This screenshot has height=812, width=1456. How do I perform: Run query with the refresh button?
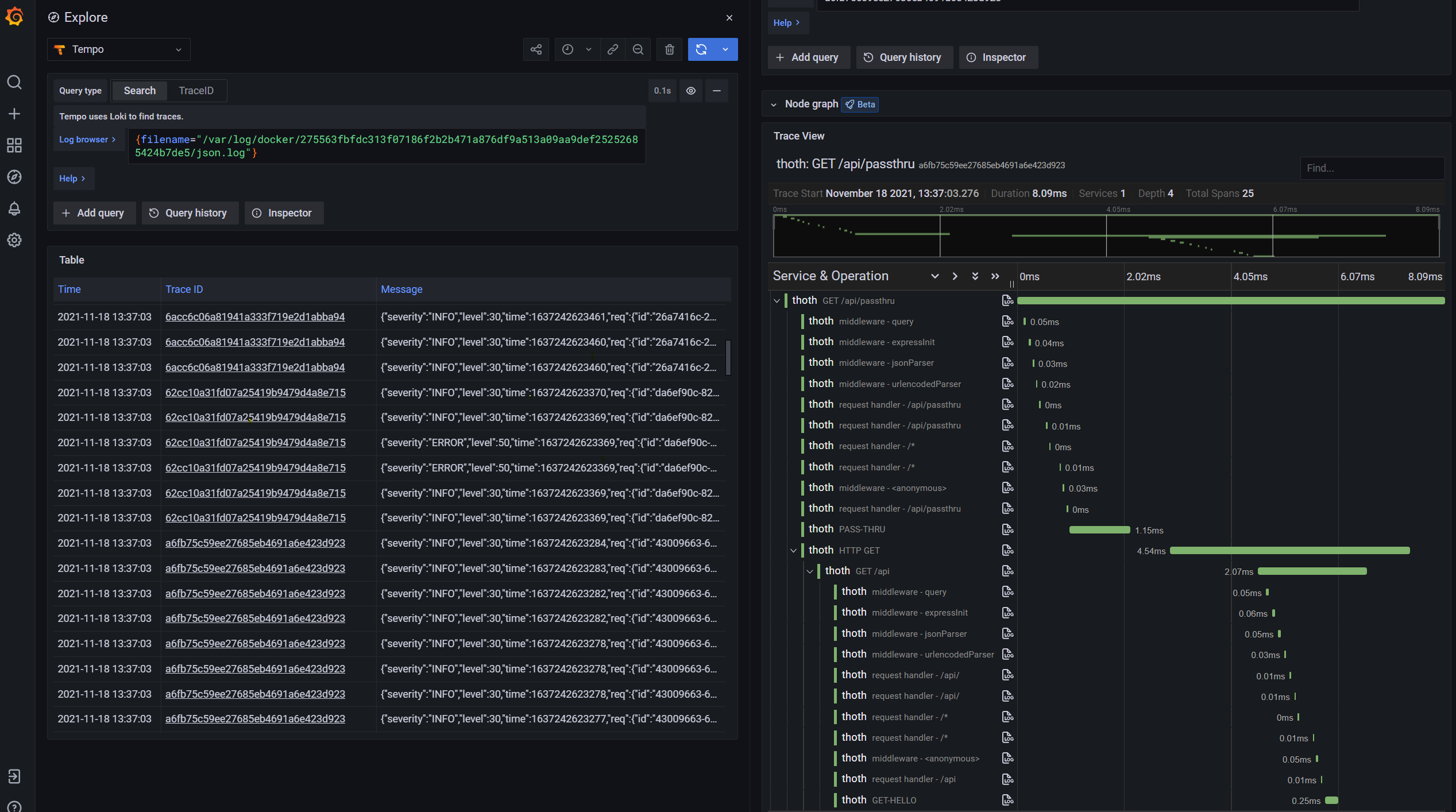pos(701,49)
